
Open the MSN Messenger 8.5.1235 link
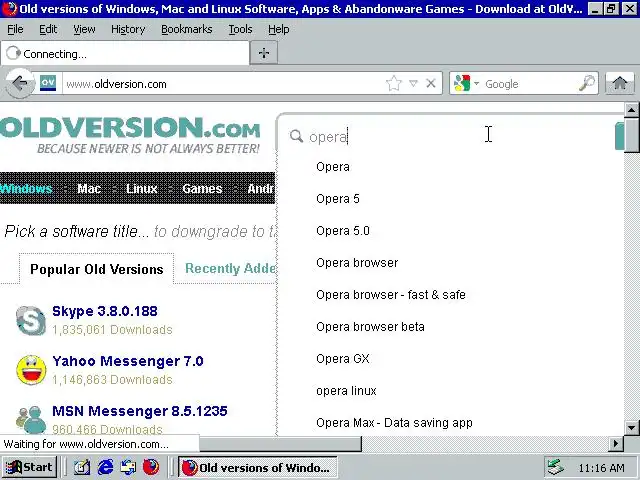pyautogui.click(x=140, y=411)
